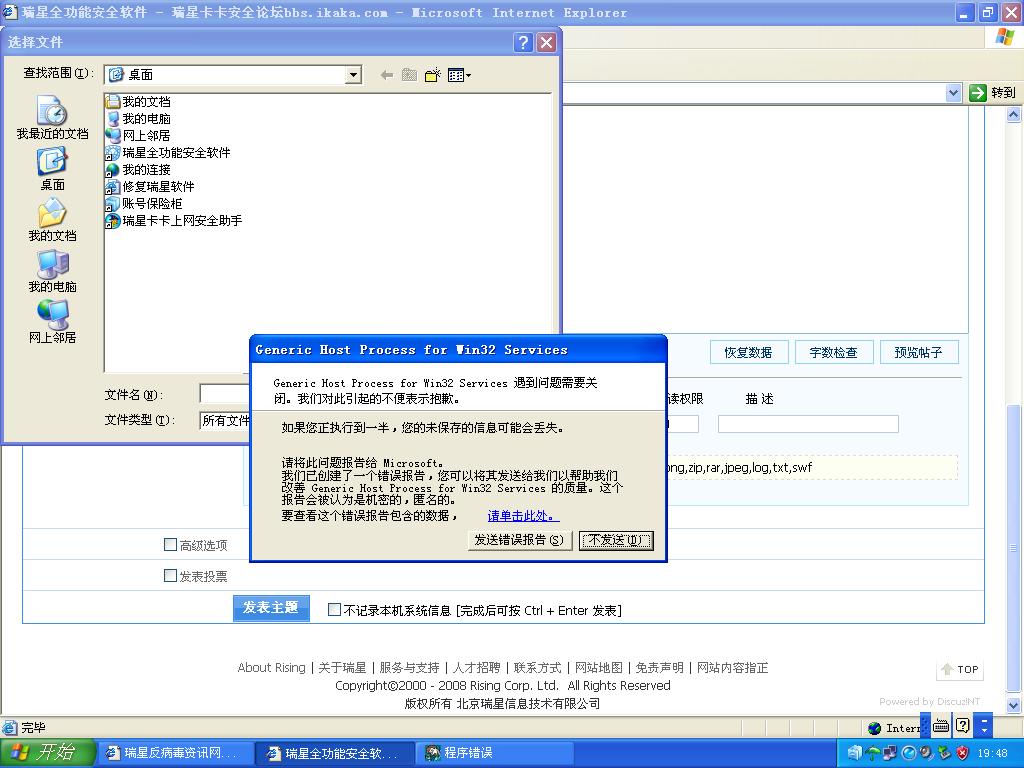Screen dimensions: 1024x768
Task: Click 不发送 button in error dialog
Action: tap(616, 540)
